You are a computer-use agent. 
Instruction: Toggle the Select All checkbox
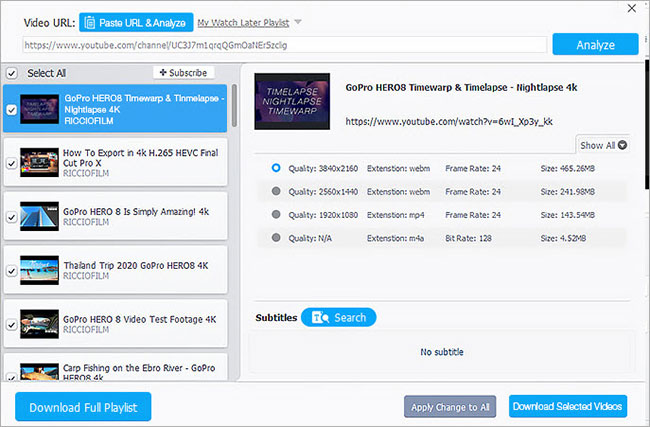coord(12,73)
